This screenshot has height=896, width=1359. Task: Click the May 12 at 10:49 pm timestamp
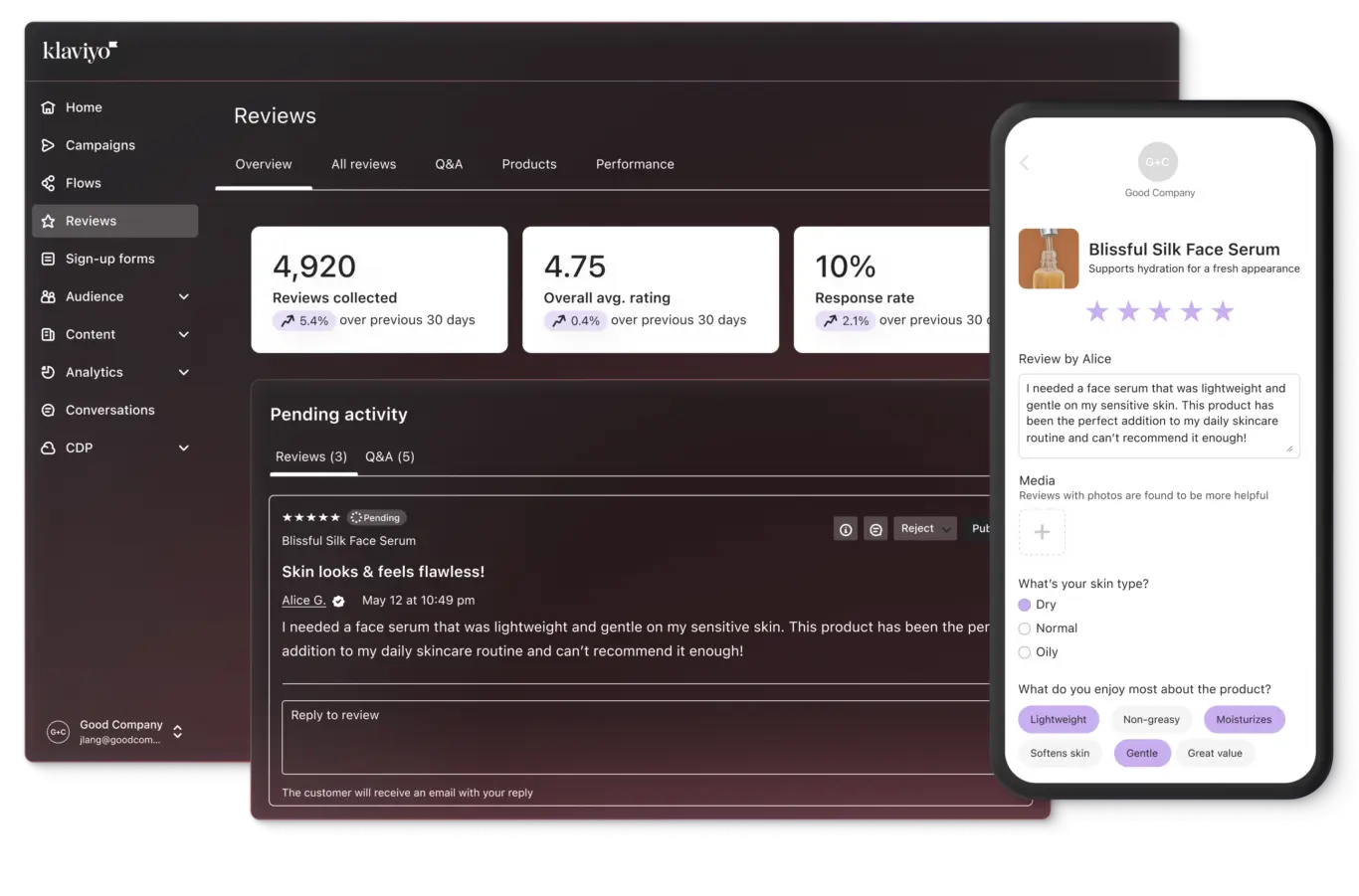418,601
